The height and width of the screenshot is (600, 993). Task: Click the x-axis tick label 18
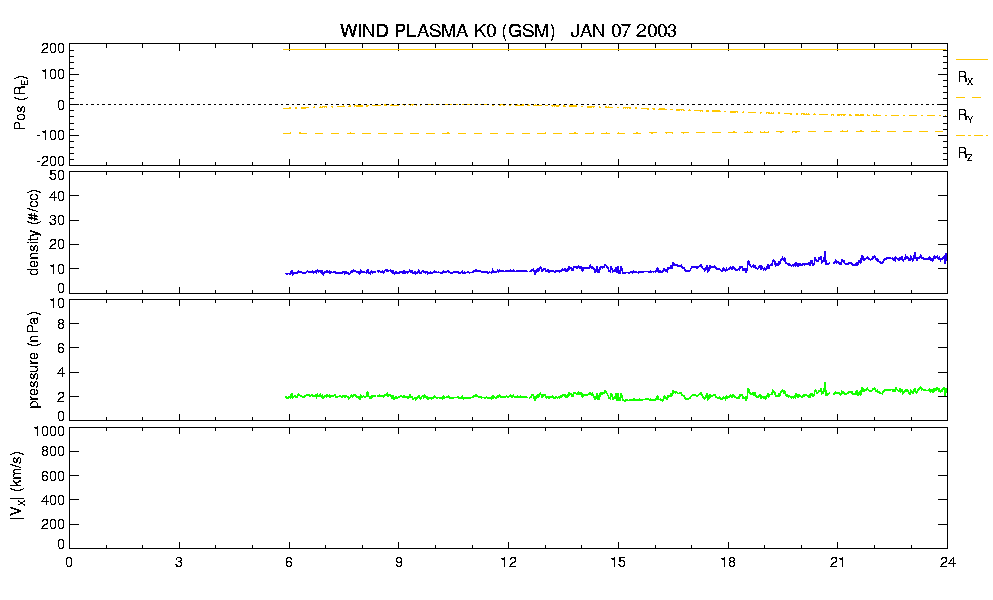tap(728, 563)
